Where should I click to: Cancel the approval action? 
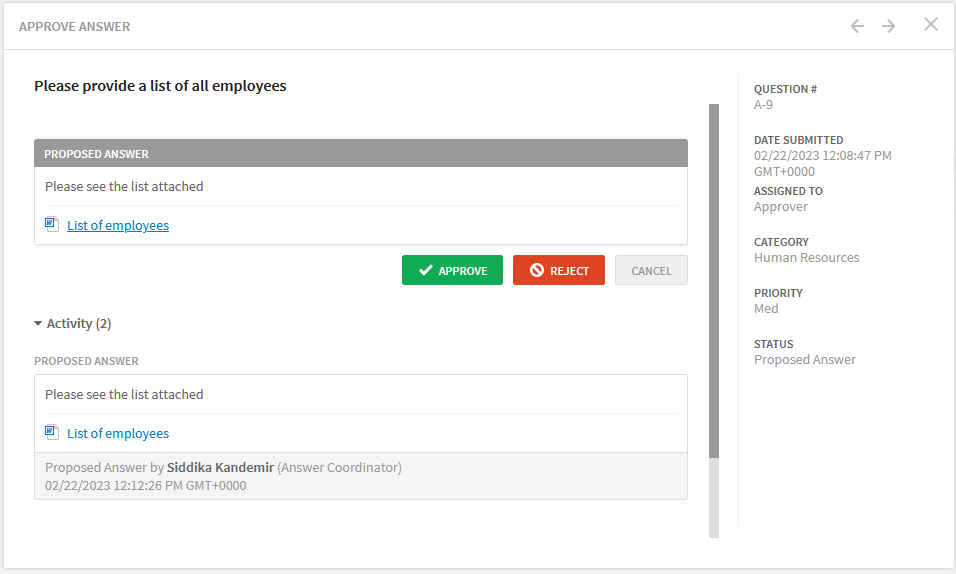[651, 270]
